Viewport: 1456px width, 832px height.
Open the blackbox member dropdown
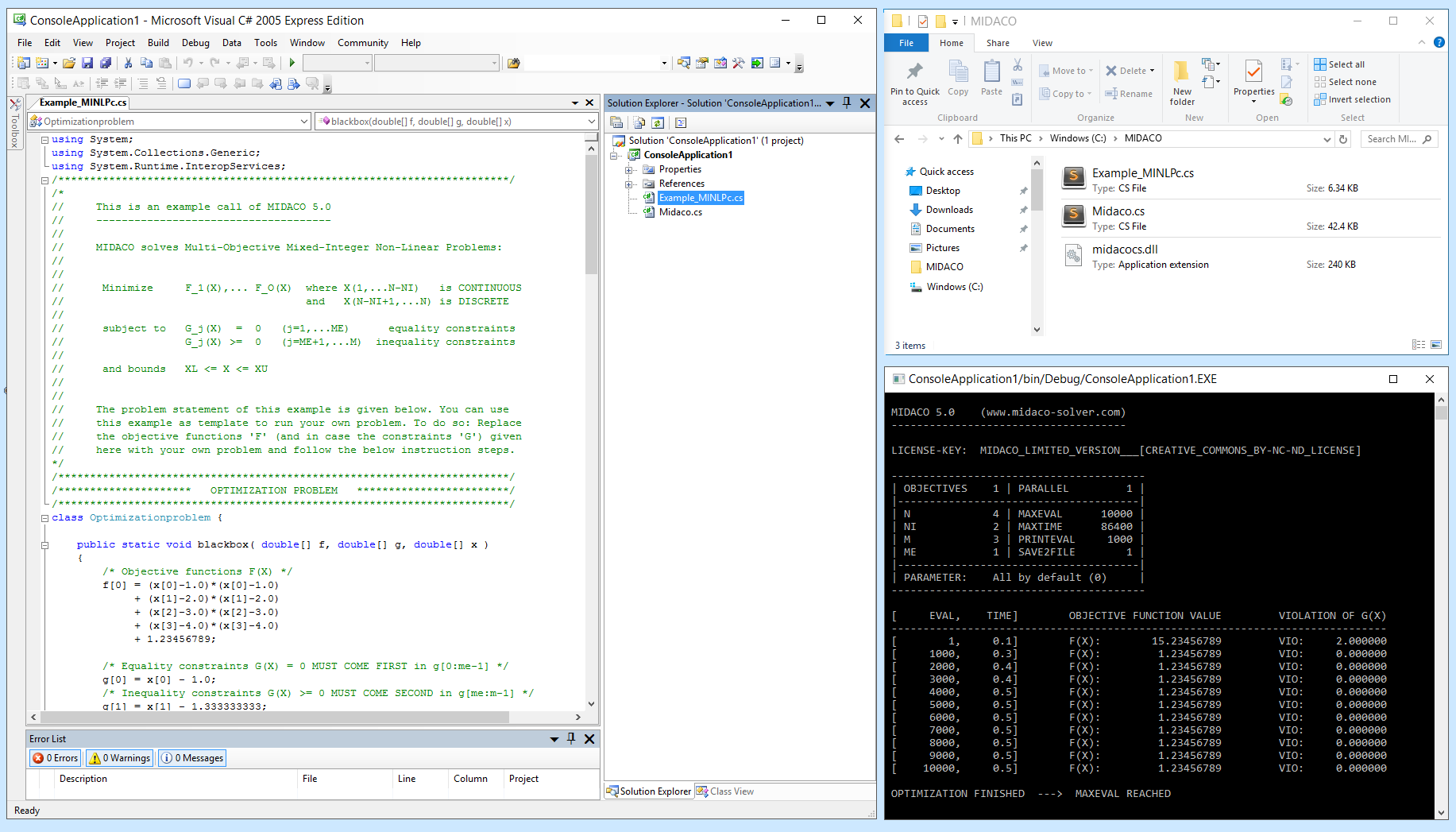pyautogui.click(x=591, y=122)
